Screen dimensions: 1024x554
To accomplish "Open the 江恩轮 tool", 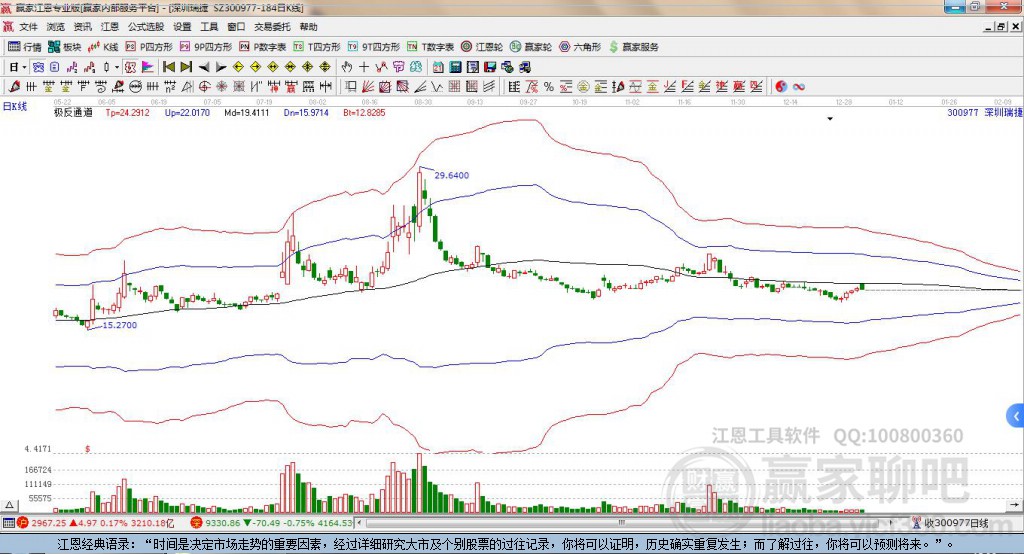I will pyautogui.click(x=482, y=47).
